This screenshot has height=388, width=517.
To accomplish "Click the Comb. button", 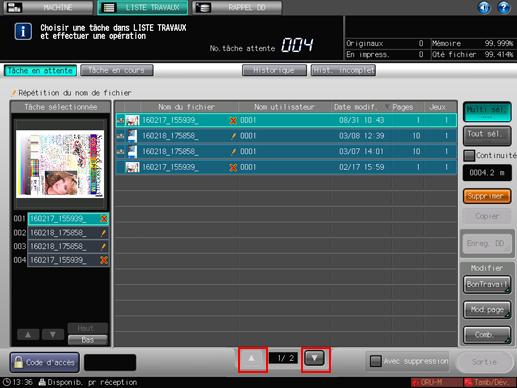I will point(487,335).
